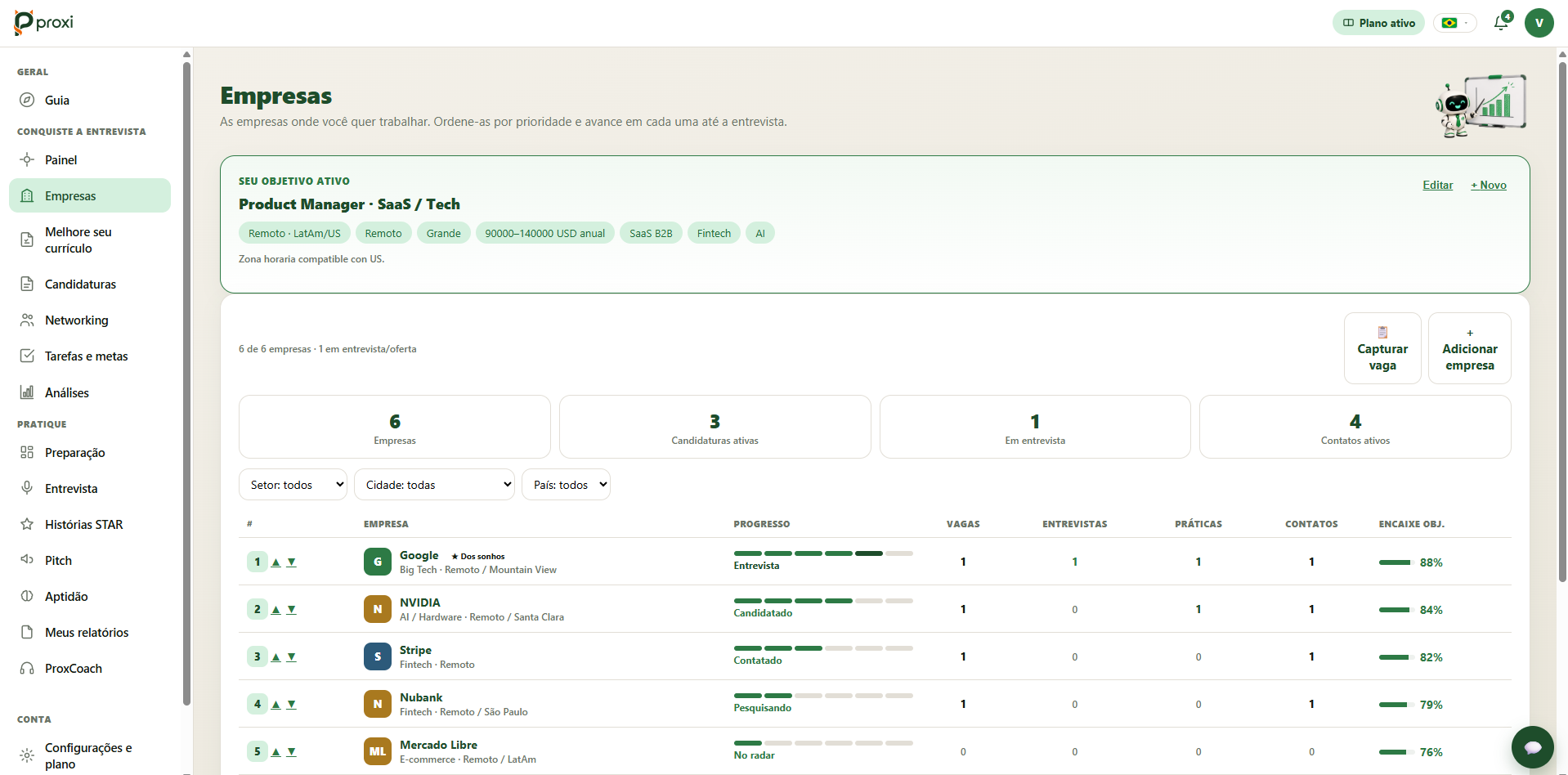Click the Remoto · LatAm/US tag
The image size is (1568, 775).
pos(294,233)
